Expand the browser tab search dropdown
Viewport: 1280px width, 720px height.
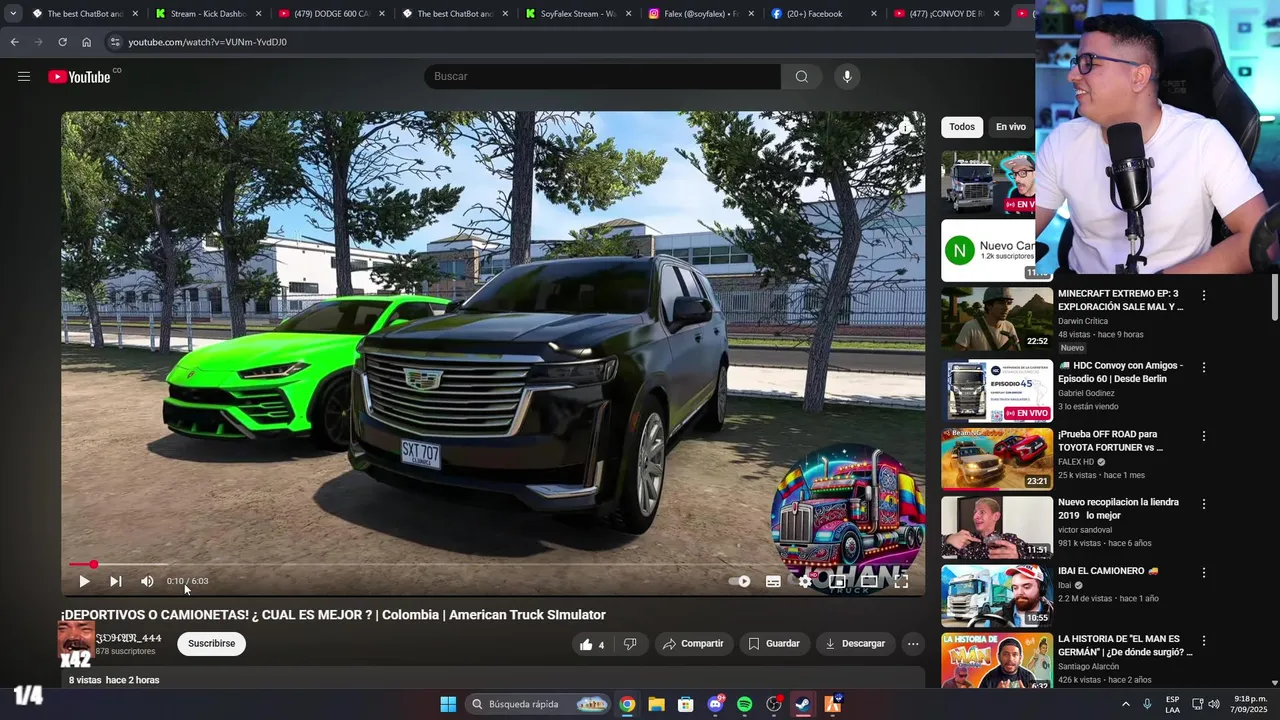(13, 14)
